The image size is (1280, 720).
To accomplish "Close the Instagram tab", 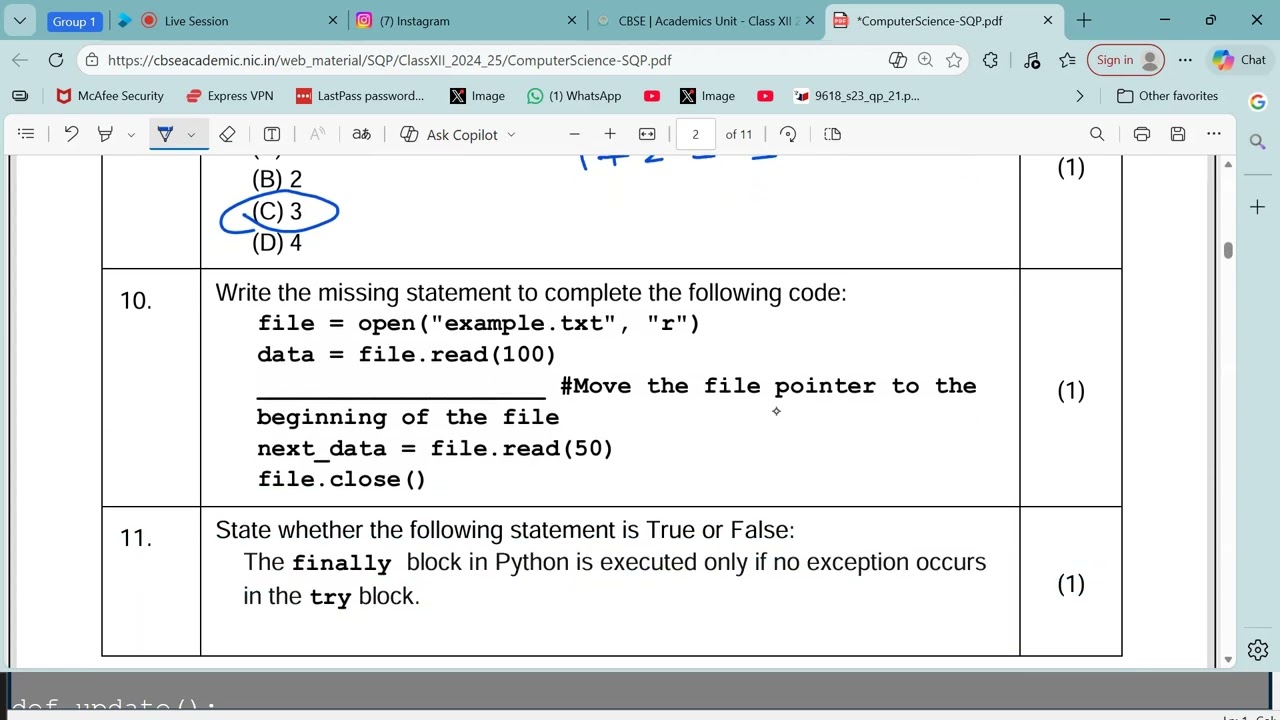I will [572, 20].
